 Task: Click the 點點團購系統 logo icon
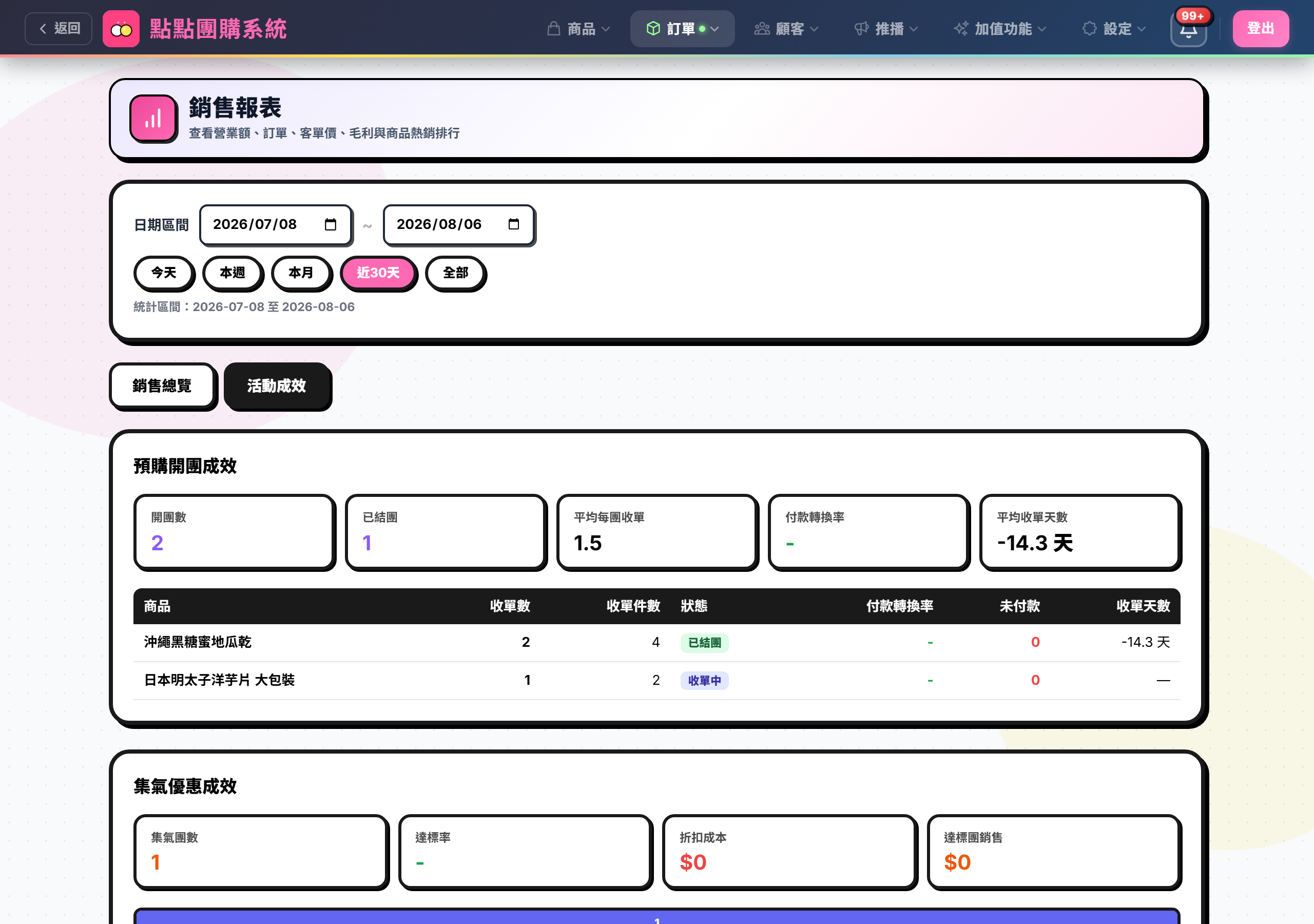click(121, 29)
